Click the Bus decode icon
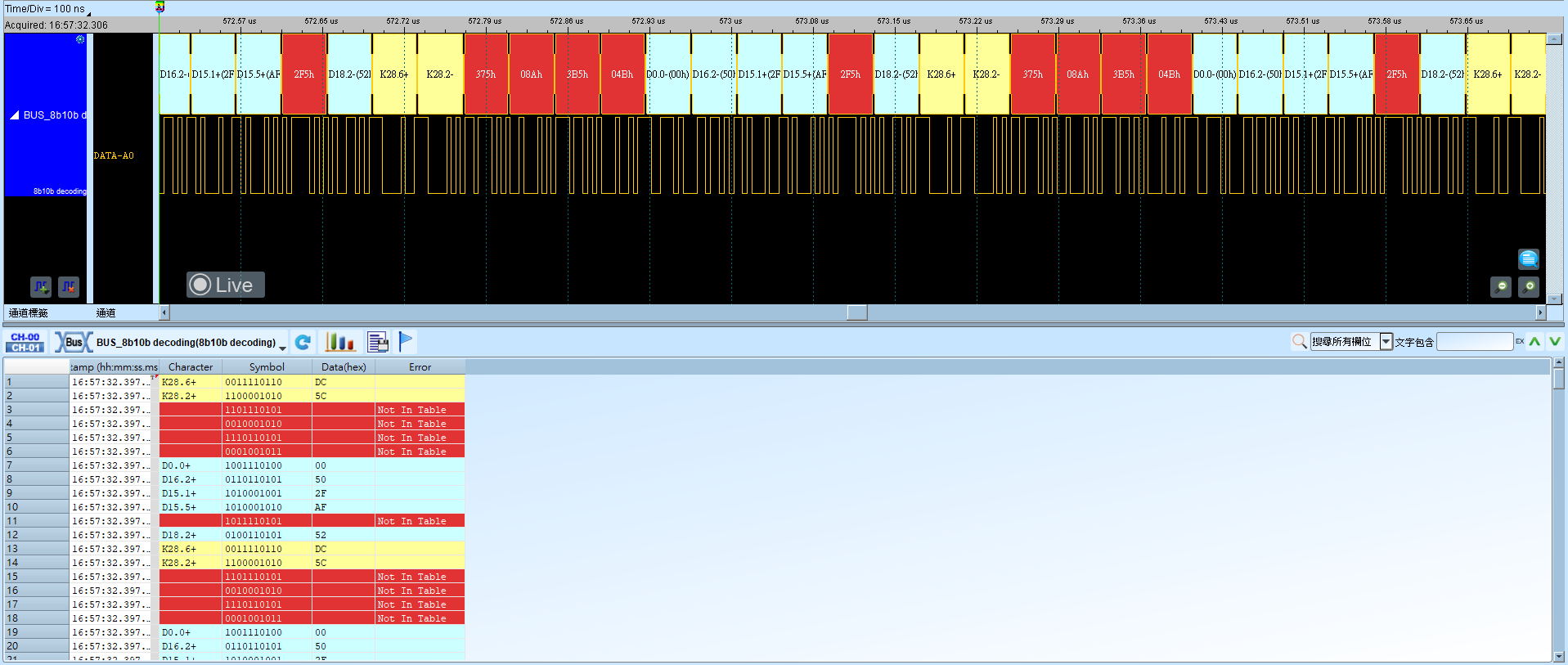The height and width of the screenshot is (665, 1568). [74, 342]
